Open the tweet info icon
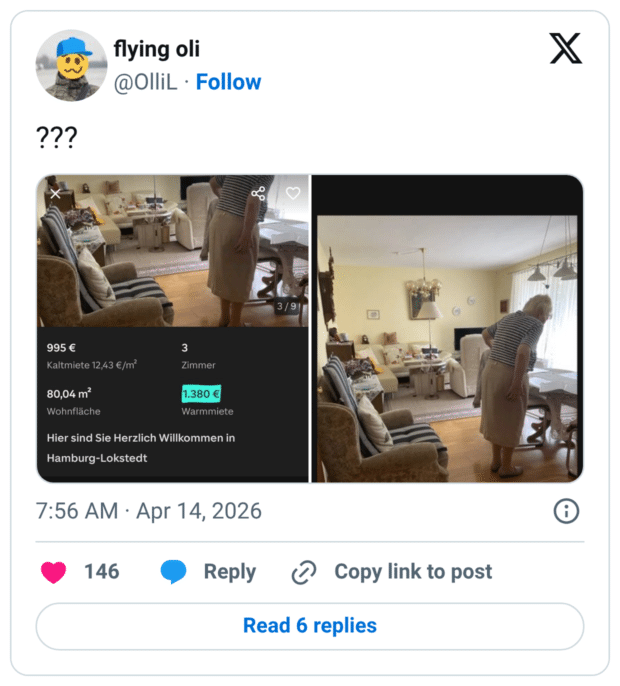The width and height of the screenshot is (620, 686). click(x=566, y=511)
